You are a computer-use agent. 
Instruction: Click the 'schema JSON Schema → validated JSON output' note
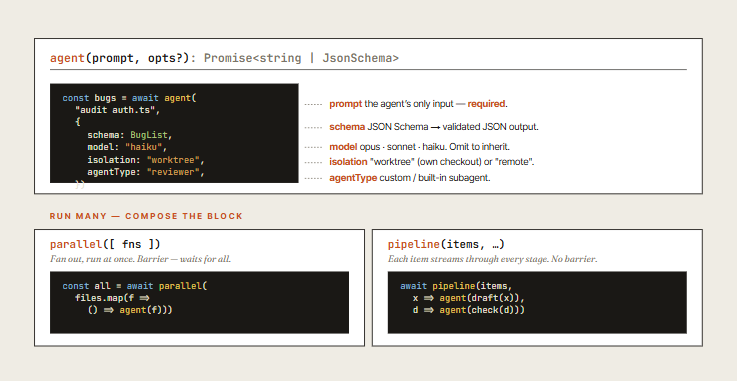click(434, 127)
